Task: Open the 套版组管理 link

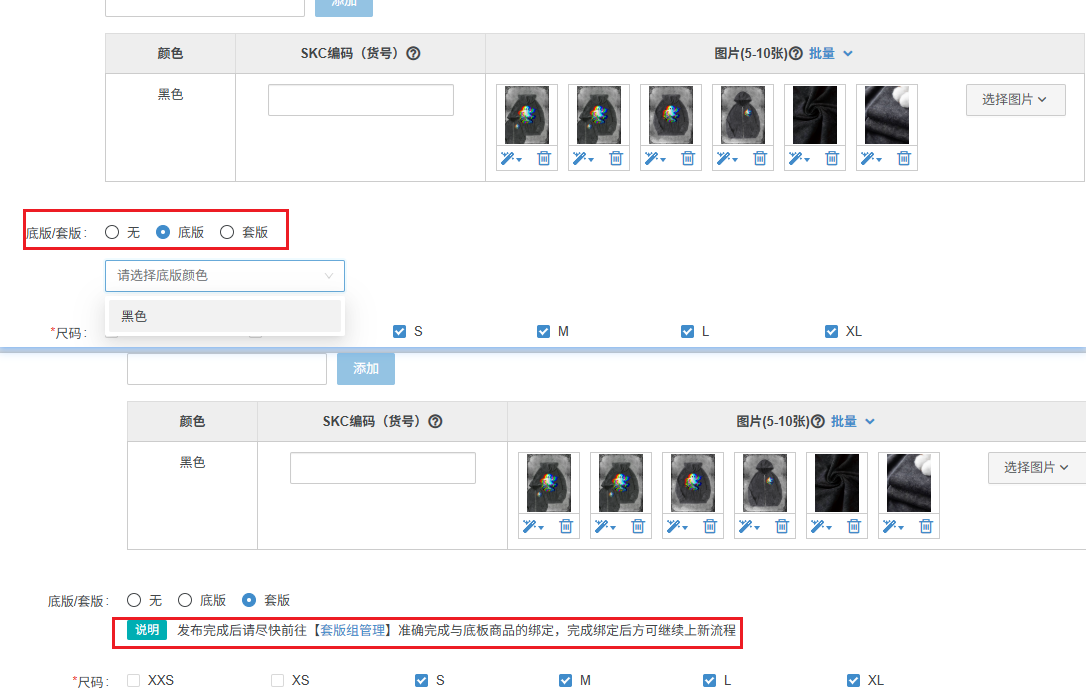Action: point(353,630)
